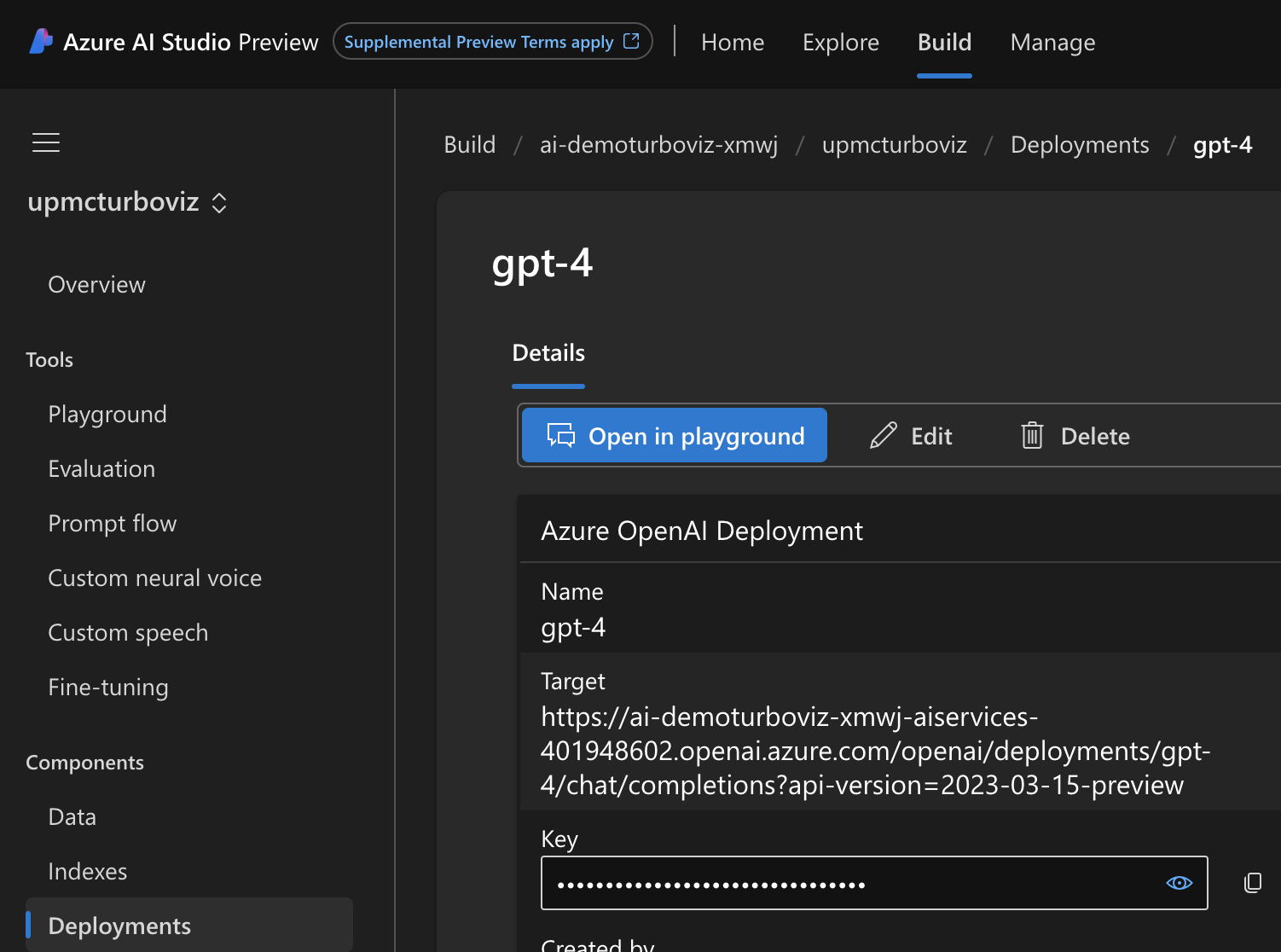Click the Components section label
Screen dimensions: 1281x952
84,763
